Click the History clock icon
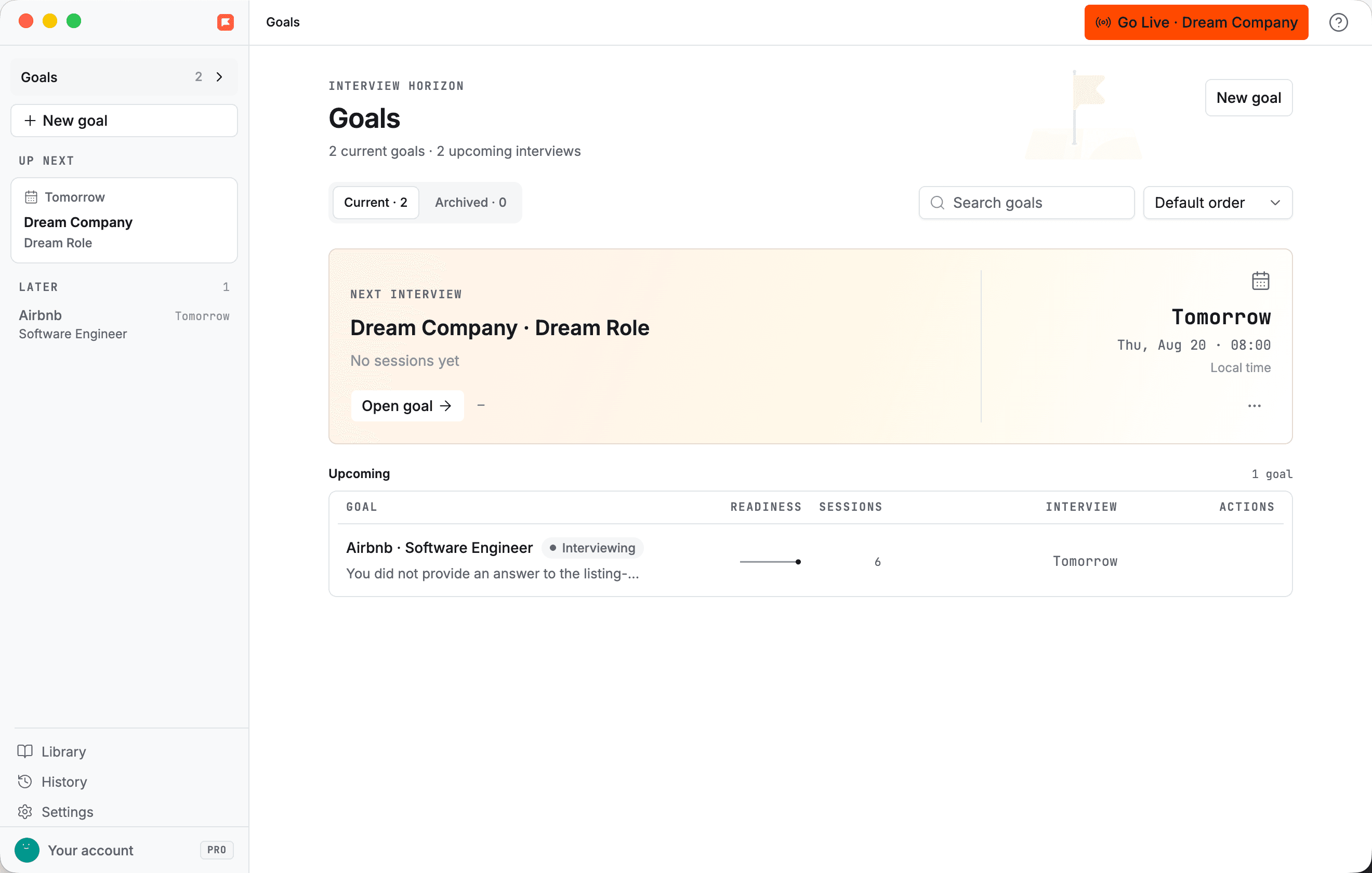 point(25,781)
